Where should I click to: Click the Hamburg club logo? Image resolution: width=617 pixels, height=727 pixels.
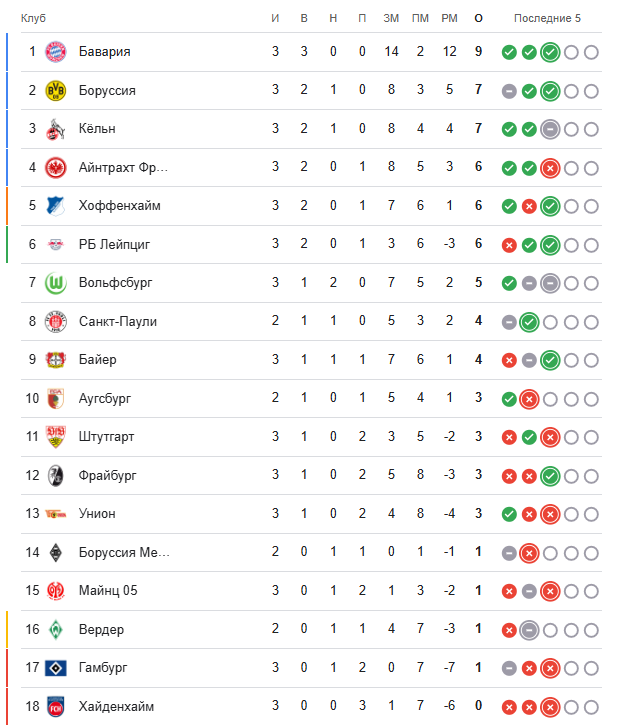[x=55, y=667]
